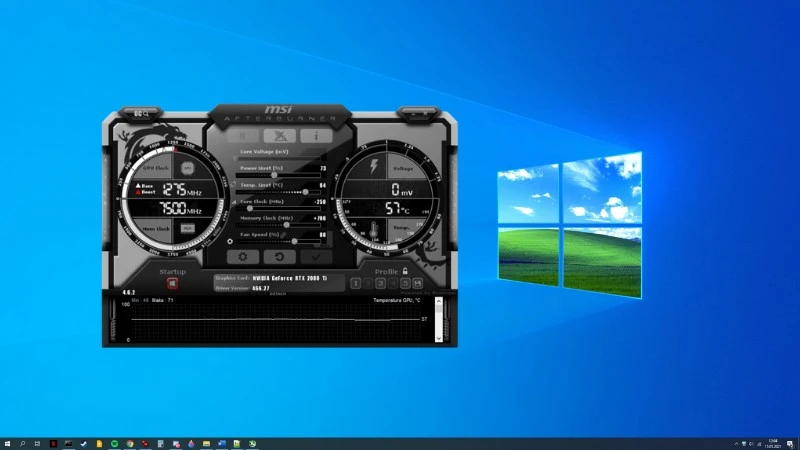The width and height of the screenshot is (800, 450).
Task: Click the K (Kombustor) button
Action: tap(243, 136)
